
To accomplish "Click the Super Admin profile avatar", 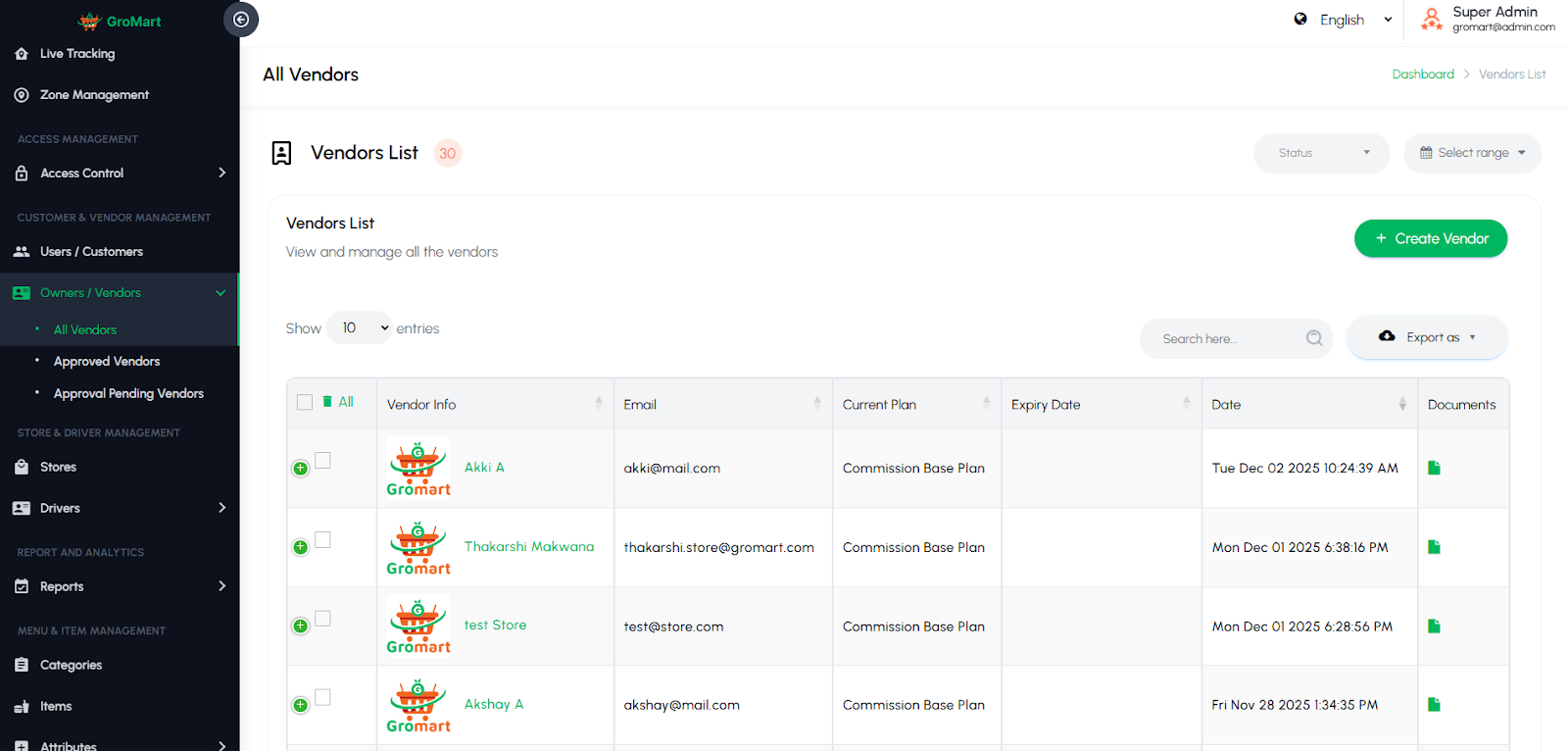I will tap(1432, 19).
